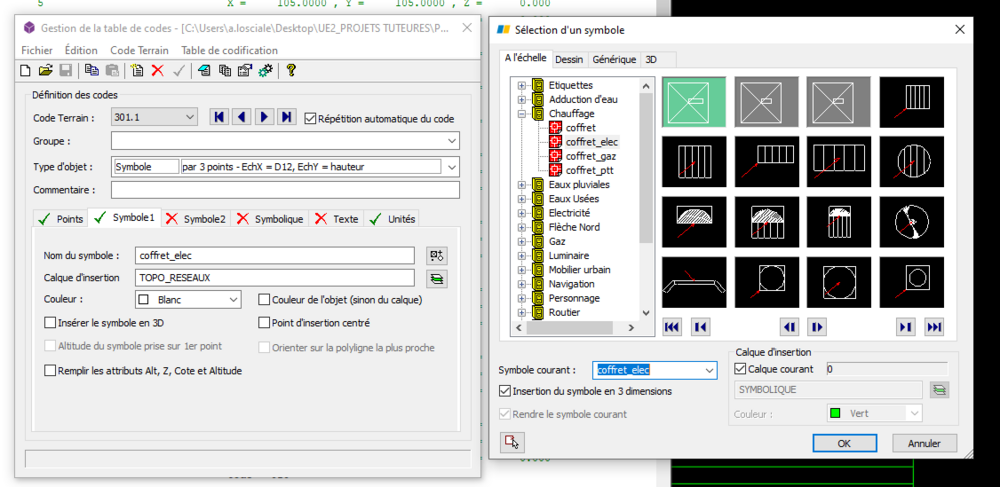Expand the Electricité tree node

pyautogui.click(x=522, y=213)
